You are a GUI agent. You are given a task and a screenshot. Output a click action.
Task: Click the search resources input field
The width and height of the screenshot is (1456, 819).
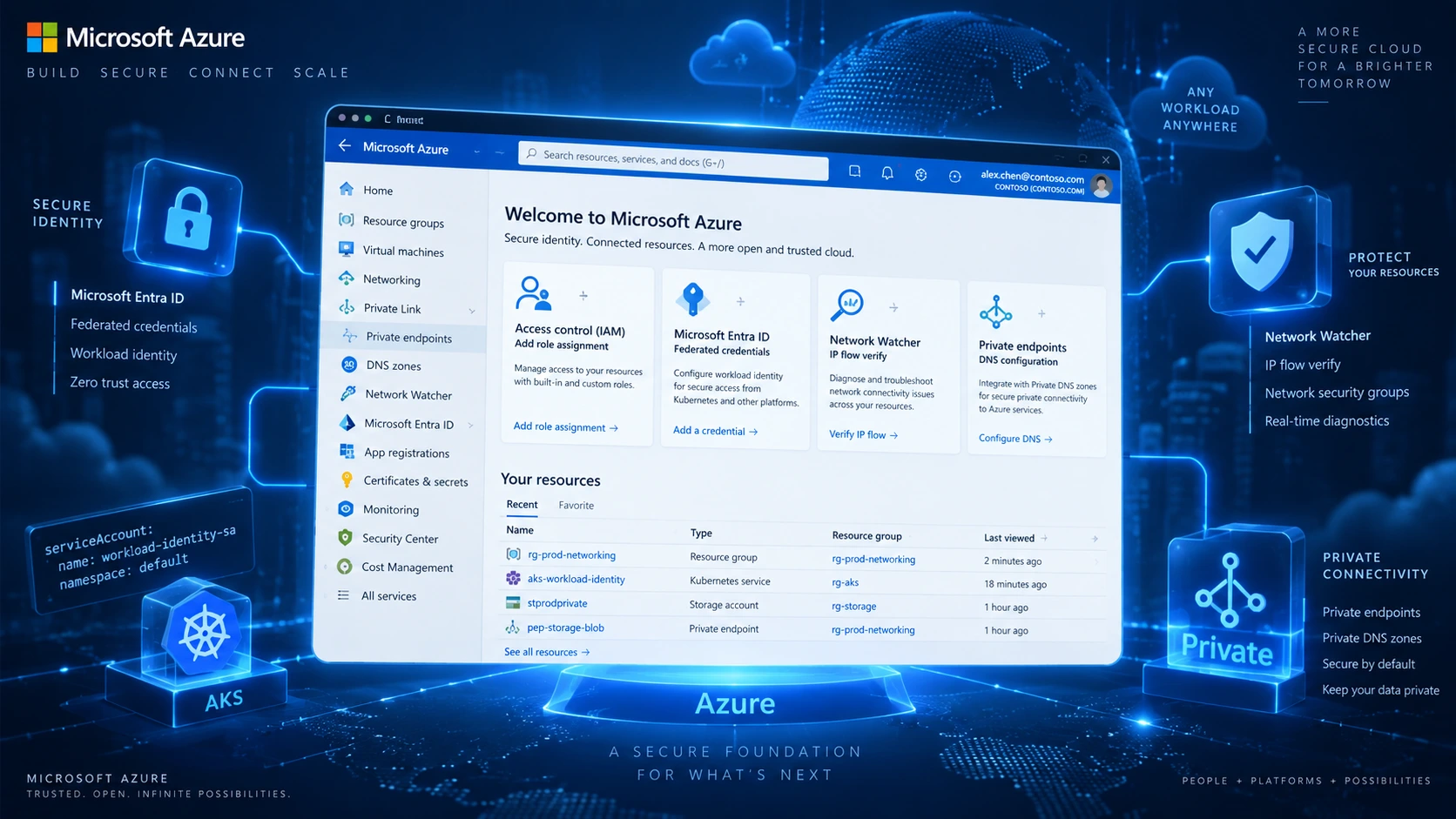click(673, 159)
